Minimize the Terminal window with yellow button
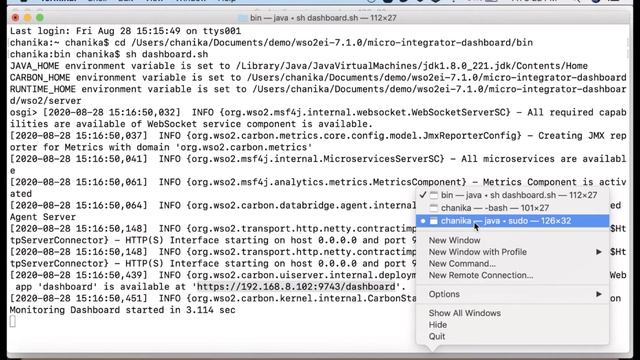Image resolution: width=640 pixels, height=360 pixels. coord(27,18)
